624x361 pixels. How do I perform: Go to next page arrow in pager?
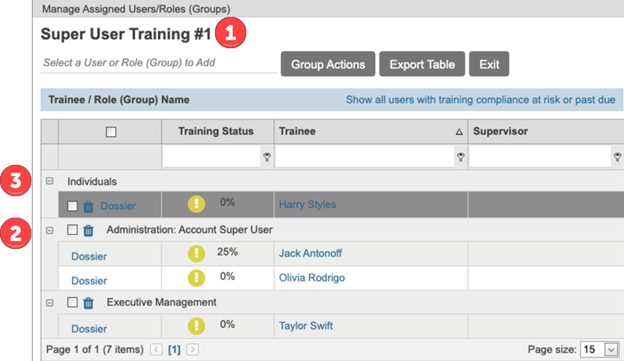click(193, 349)
